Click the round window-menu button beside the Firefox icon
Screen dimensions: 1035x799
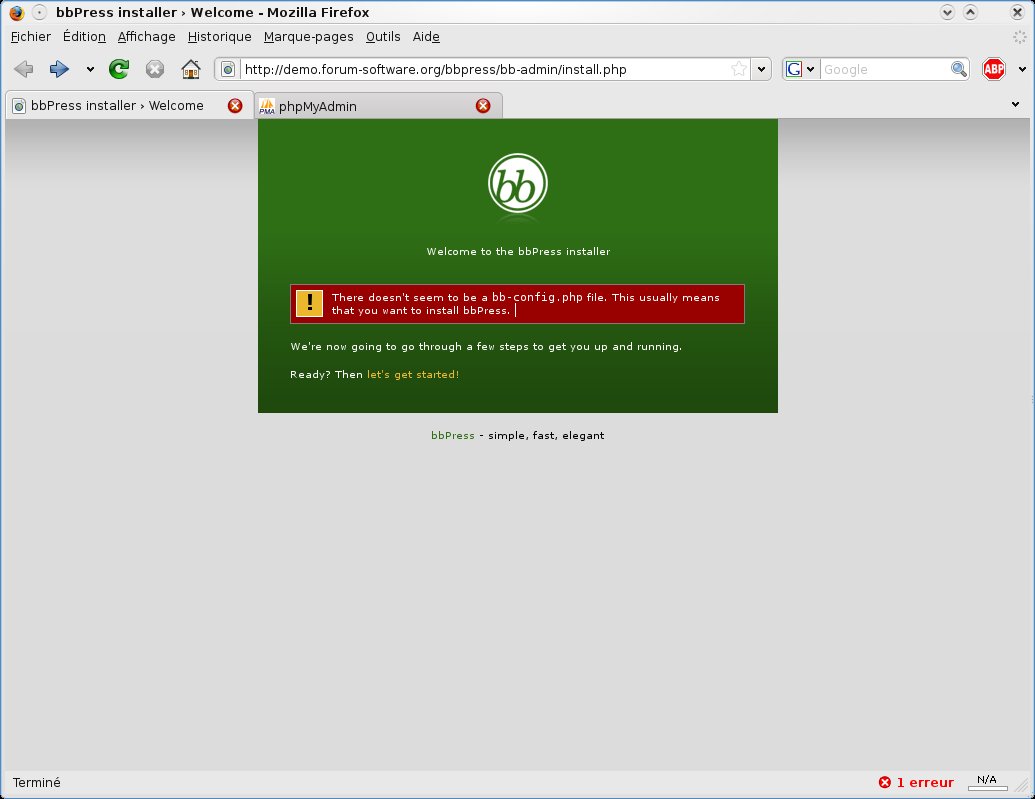click(40, 13)
